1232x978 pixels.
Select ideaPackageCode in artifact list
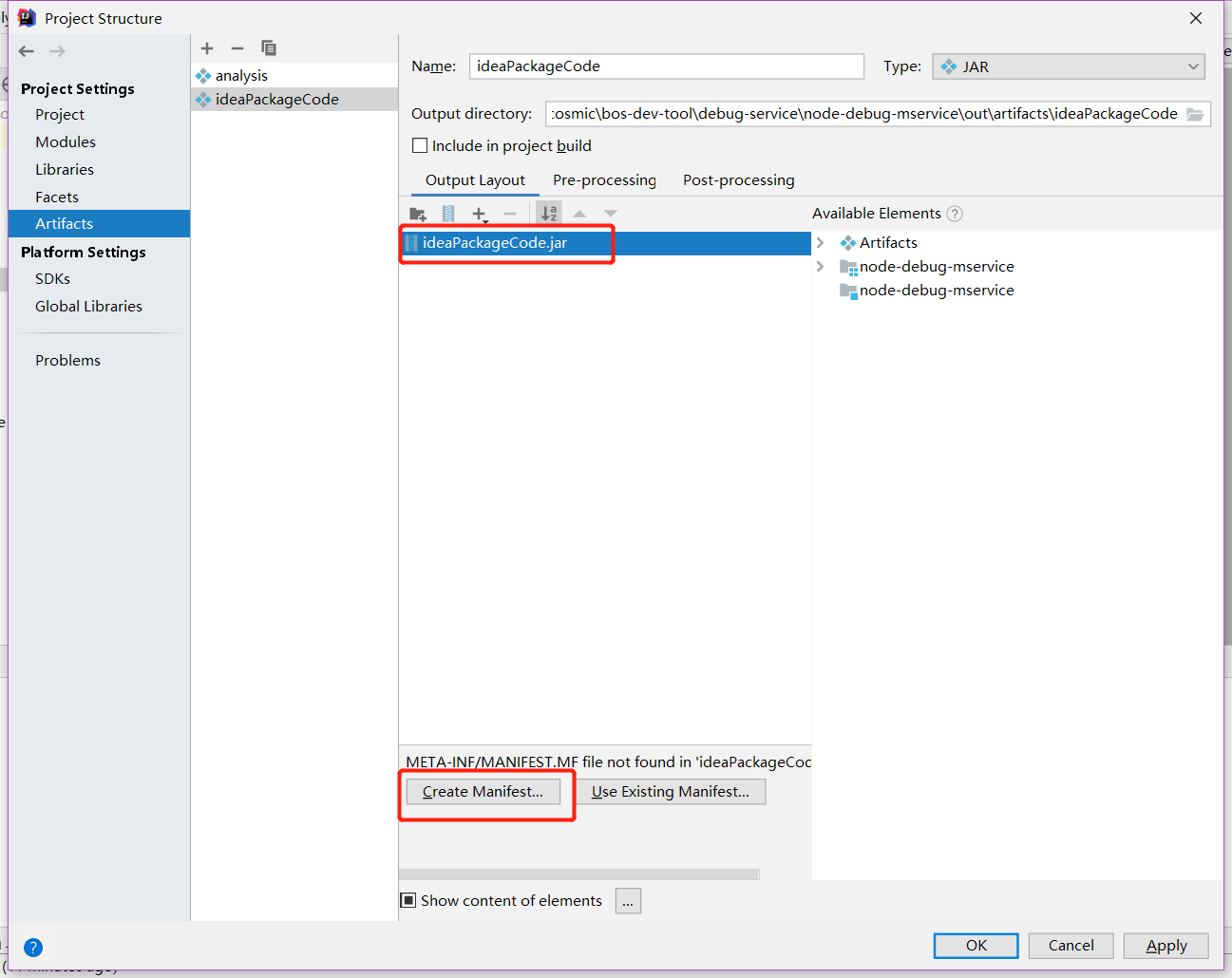294,100
